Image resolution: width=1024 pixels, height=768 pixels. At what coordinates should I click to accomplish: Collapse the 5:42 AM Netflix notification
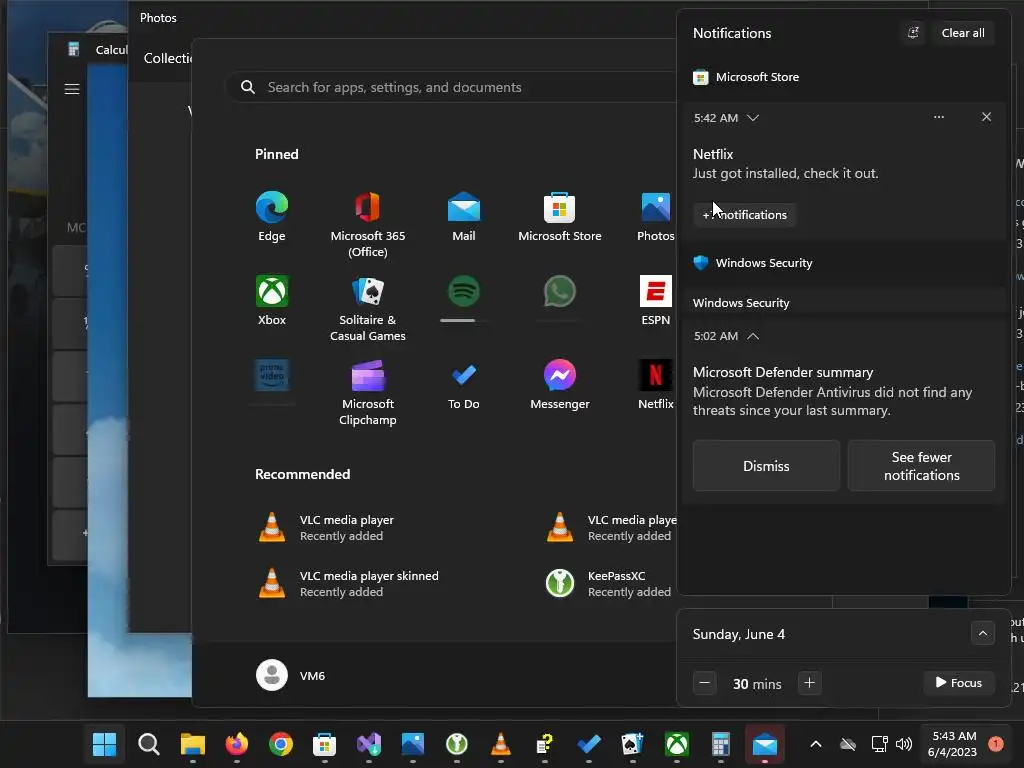753,118
